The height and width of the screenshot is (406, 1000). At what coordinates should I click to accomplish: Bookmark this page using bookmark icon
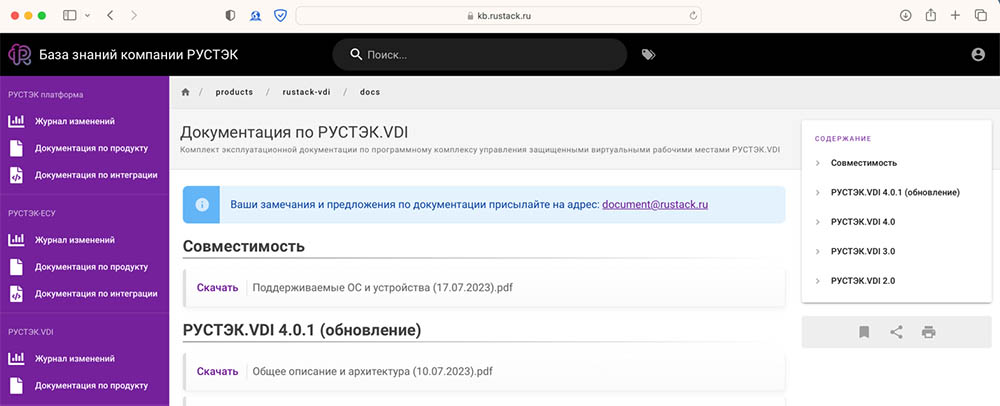864,332
